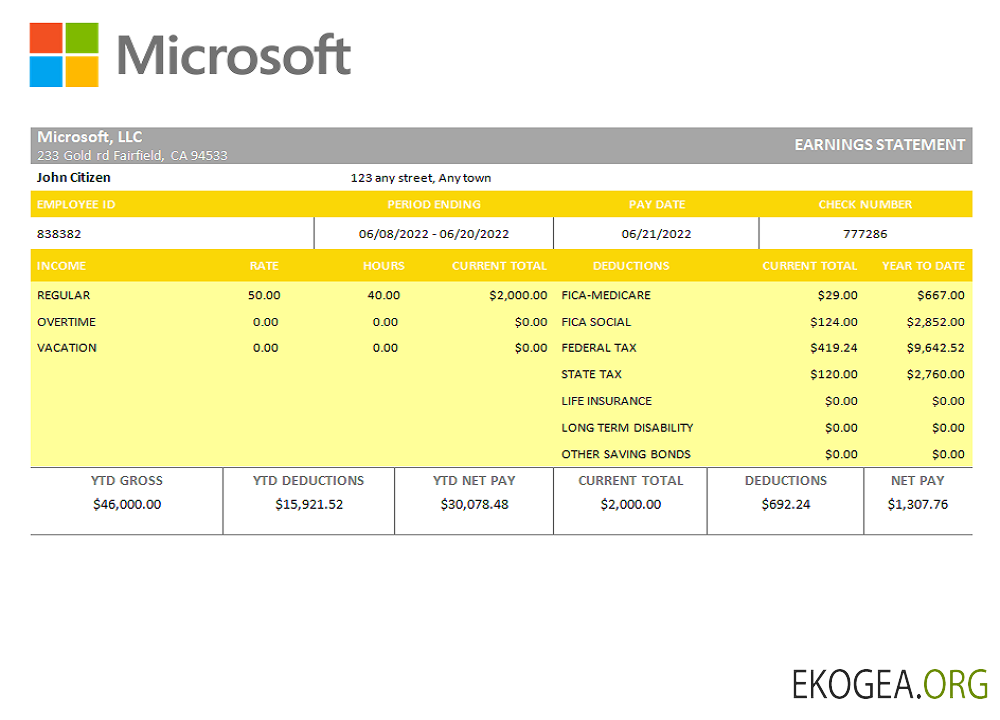Click the DEDUCTIONS column header
The height and width of the screenshot is (720, 1000).
tap(631, 266)
